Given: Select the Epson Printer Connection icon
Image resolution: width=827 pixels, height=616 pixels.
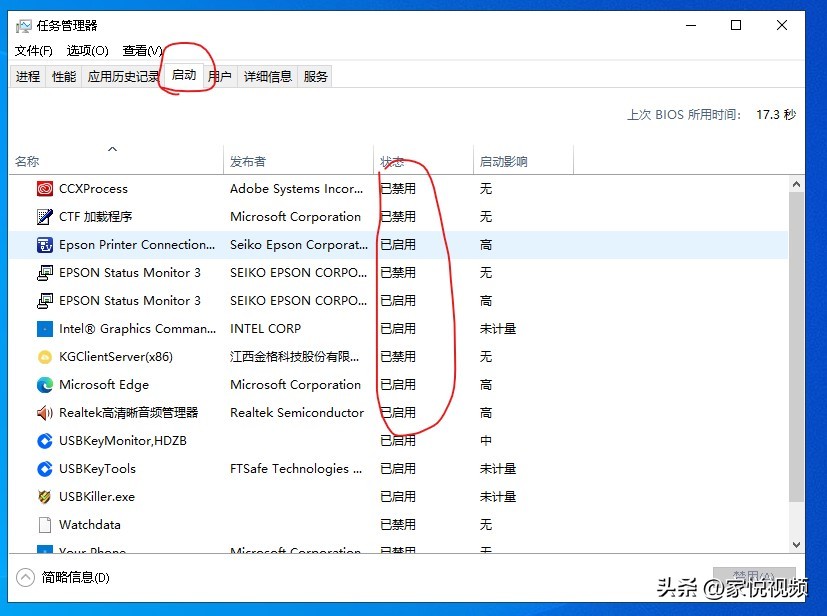Looking at the screenshot, I should (x=44, y=244).
